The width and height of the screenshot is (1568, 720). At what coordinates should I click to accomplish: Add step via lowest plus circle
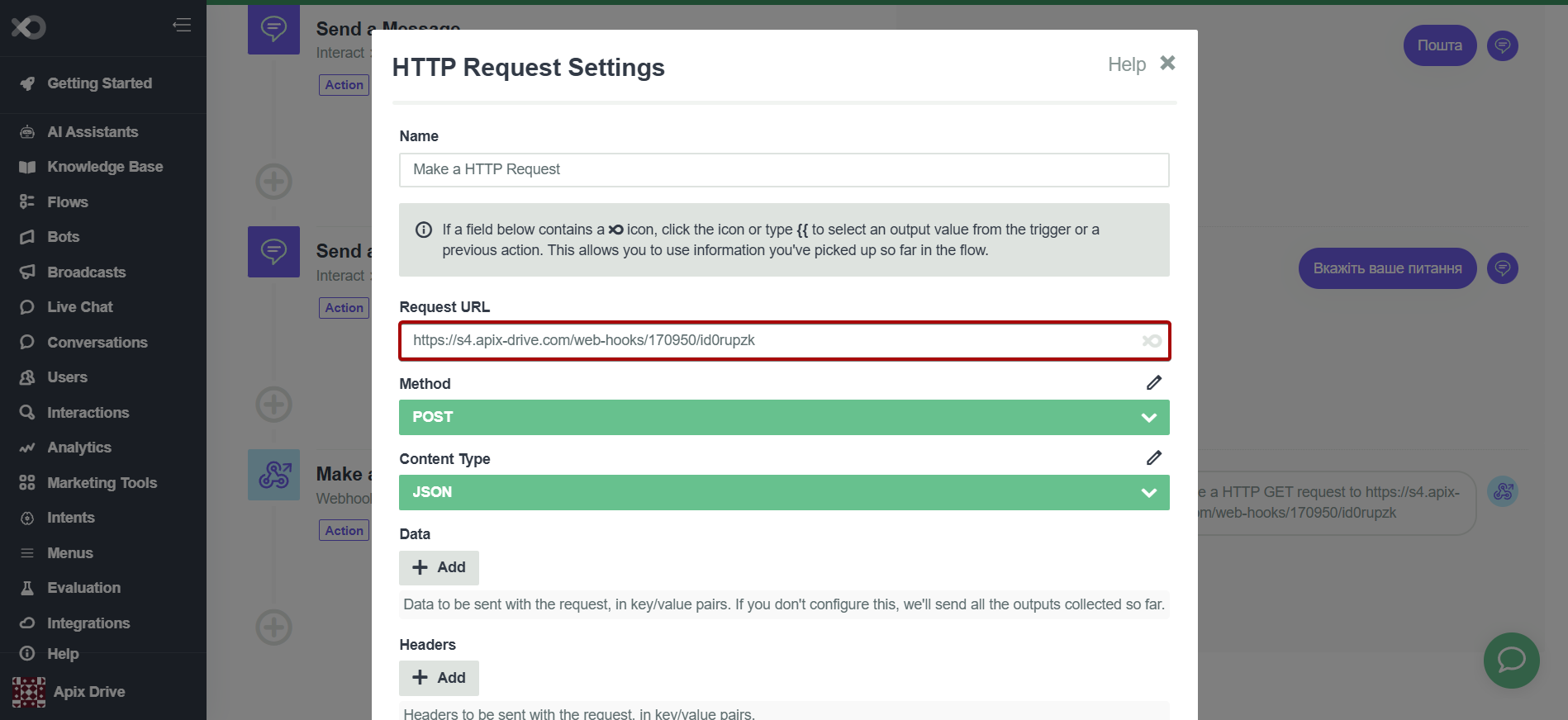pos(273,628)
